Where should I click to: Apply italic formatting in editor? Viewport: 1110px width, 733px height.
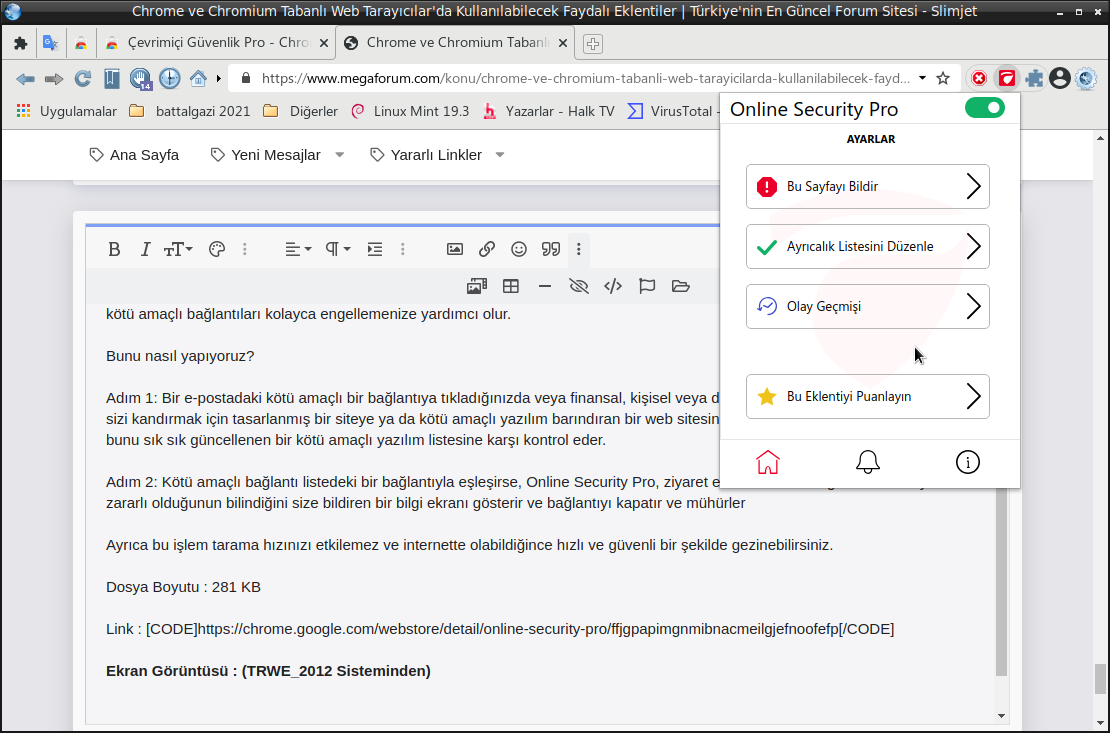coord(145,249)
